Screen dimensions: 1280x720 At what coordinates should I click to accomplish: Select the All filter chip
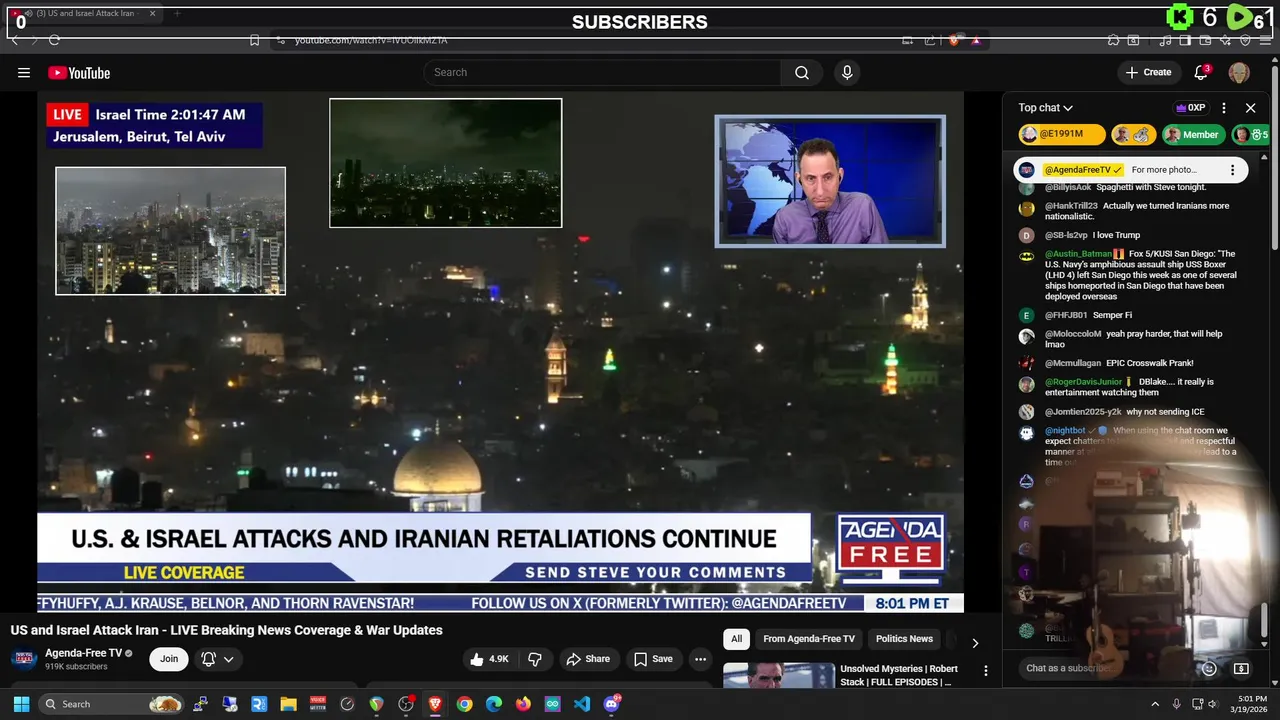736,639
